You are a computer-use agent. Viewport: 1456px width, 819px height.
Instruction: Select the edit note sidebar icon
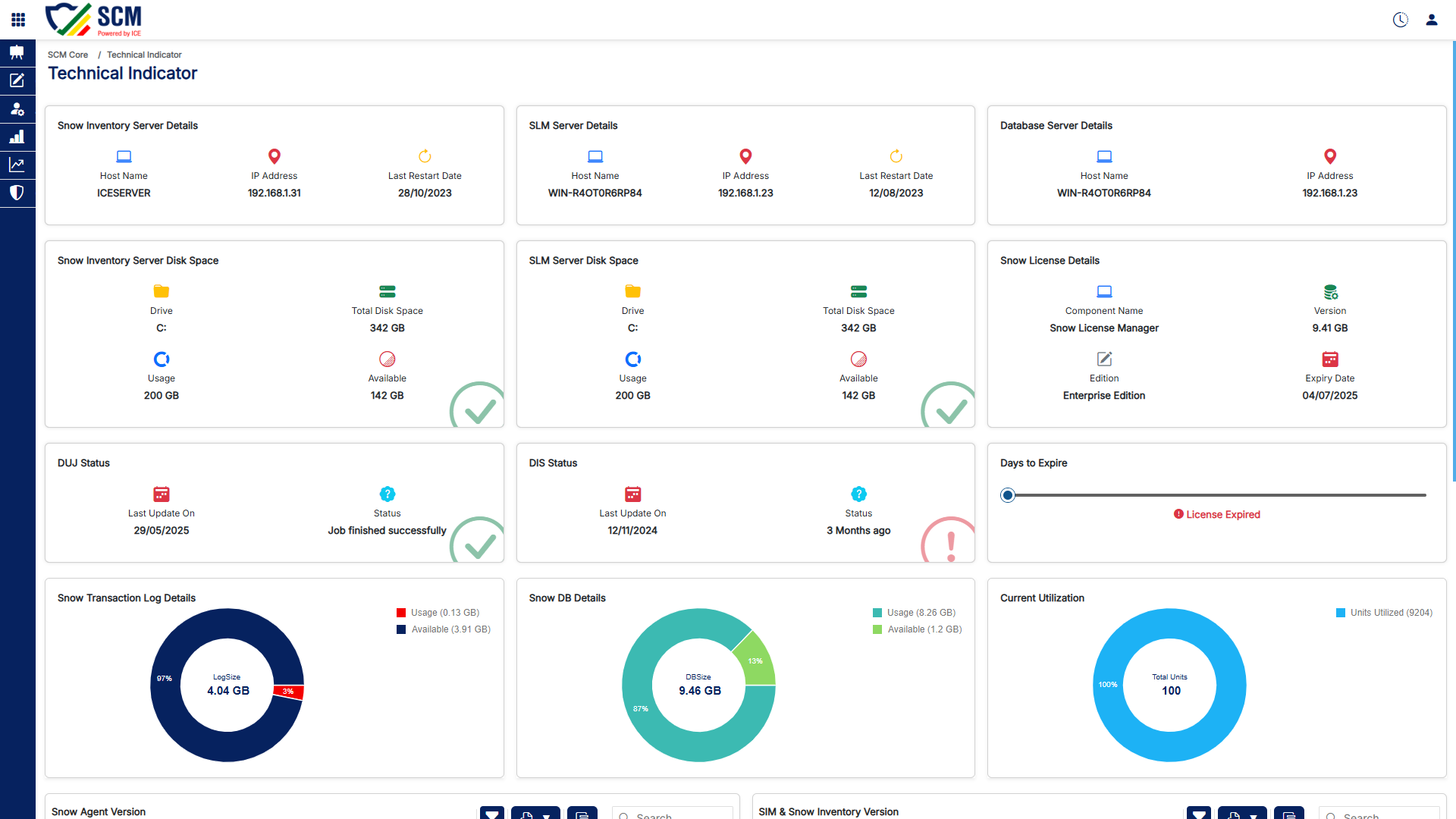point(17,80)
